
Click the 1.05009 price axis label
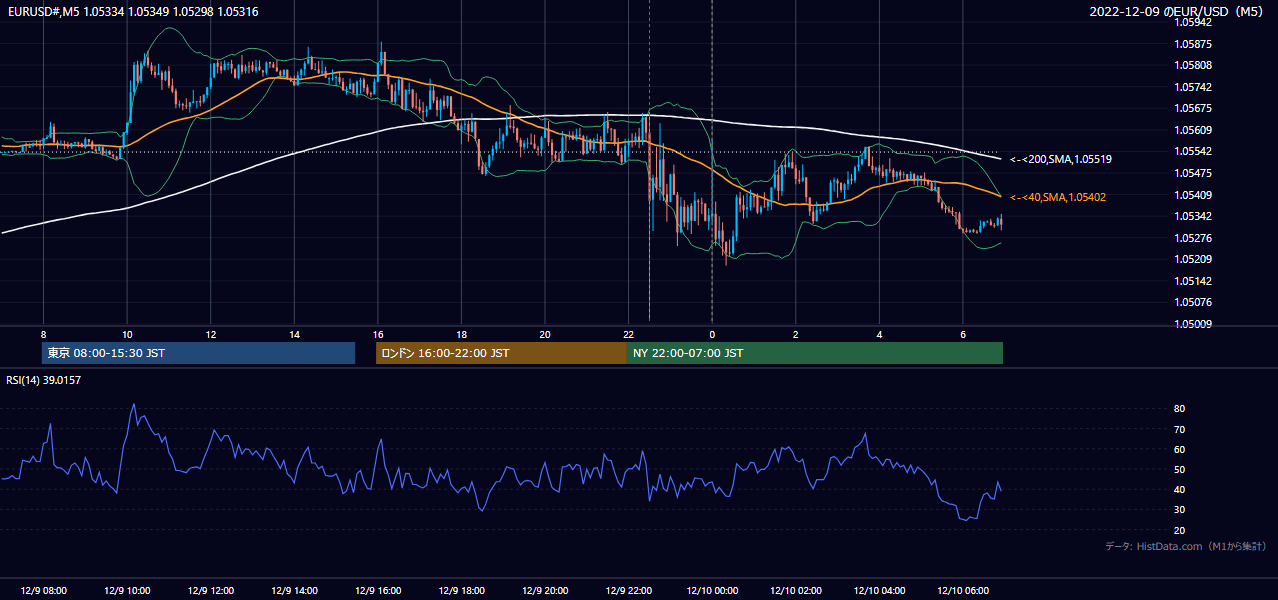coord(1194,324)
